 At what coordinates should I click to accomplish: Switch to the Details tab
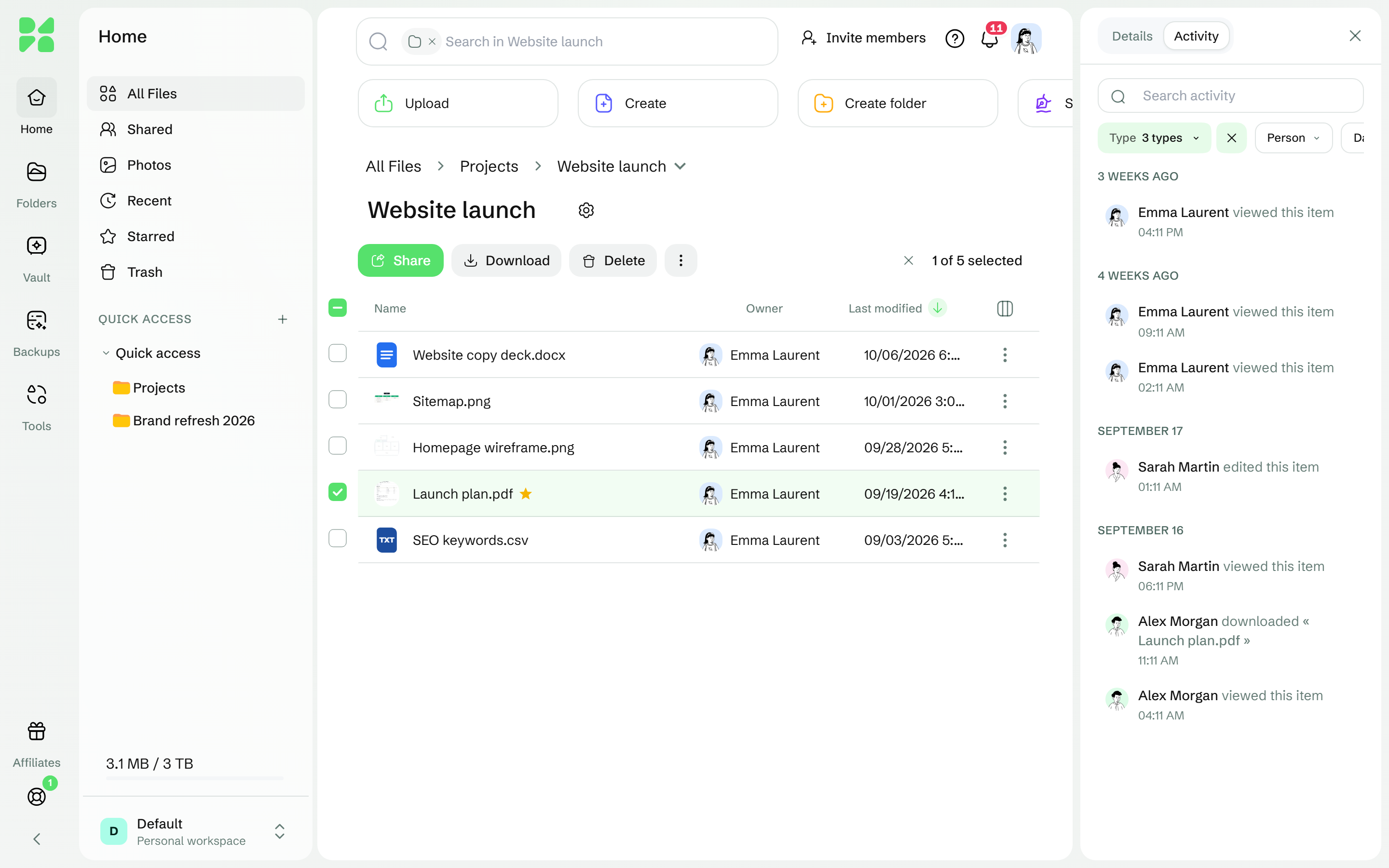point(1132,36)
